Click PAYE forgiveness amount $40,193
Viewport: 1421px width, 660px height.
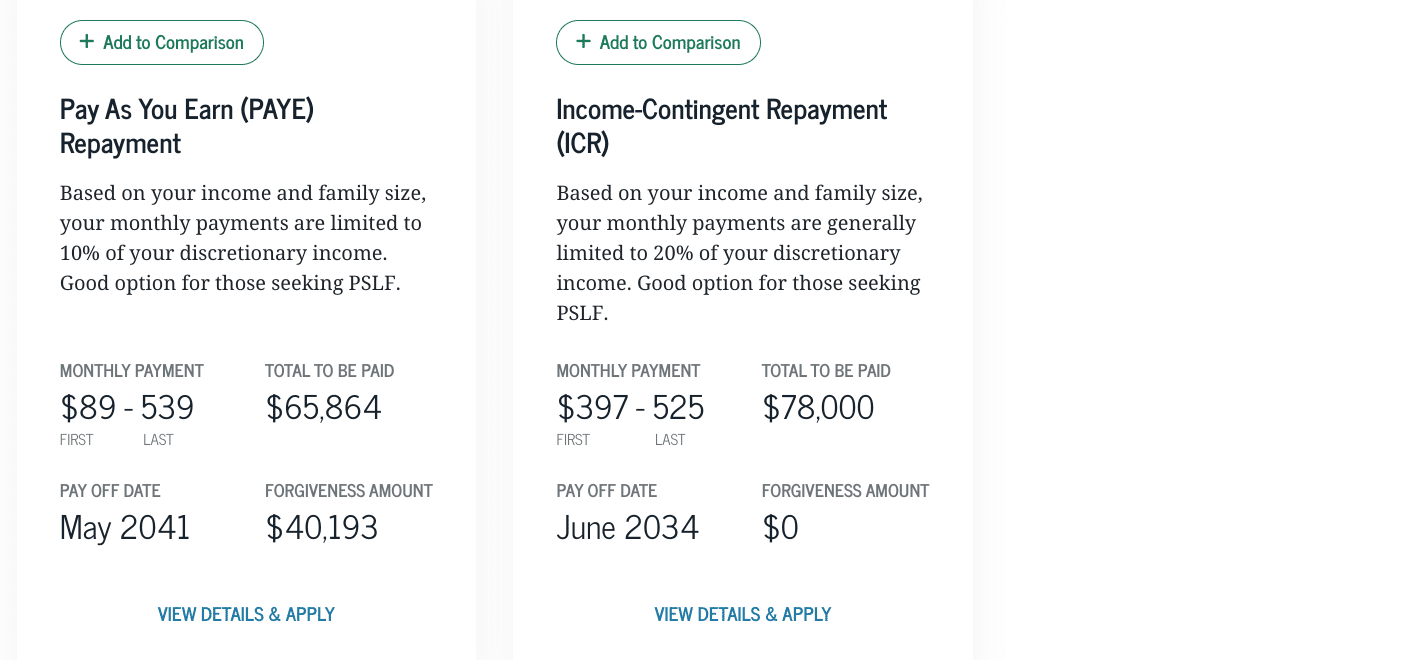pos(321,528)
